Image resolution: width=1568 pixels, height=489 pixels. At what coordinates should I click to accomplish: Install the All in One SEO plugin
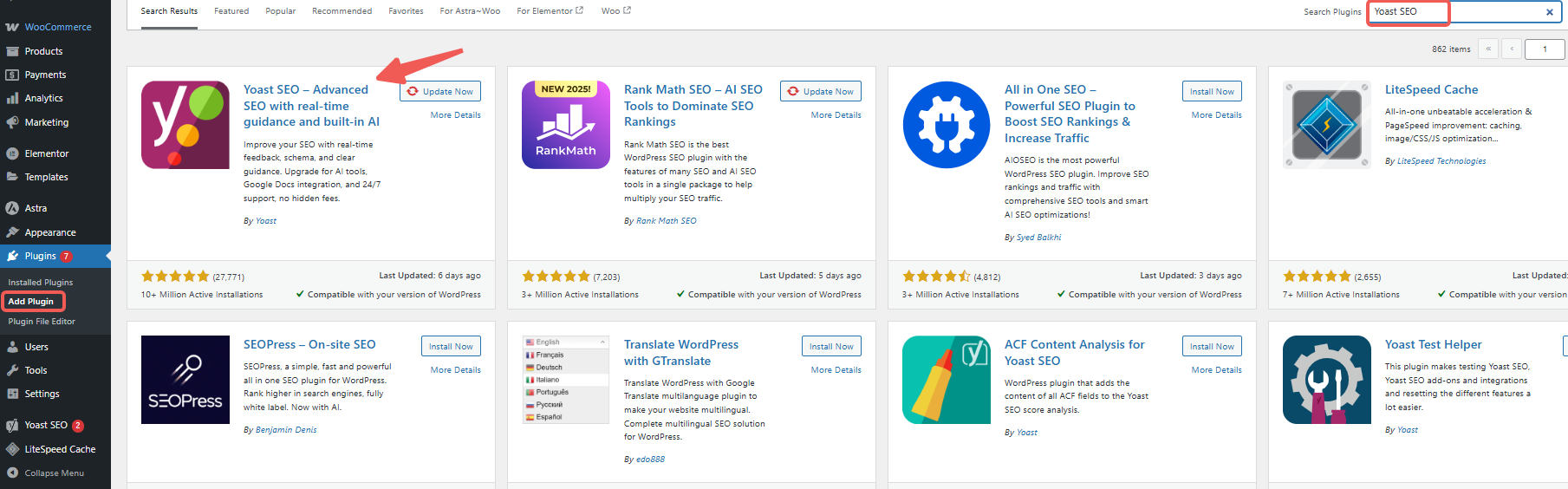1212,92
